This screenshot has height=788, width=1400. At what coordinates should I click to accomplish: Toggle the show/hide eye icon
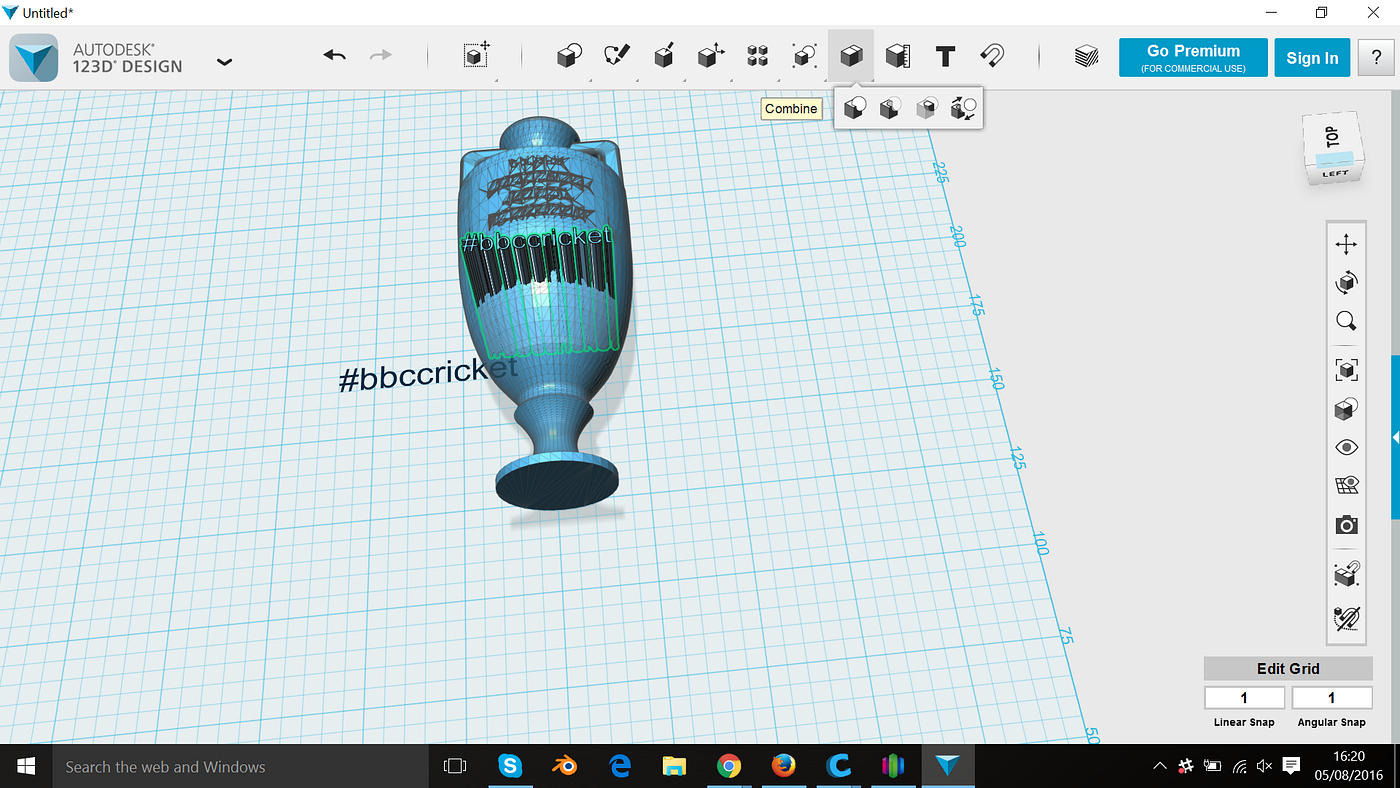tap(1346, 447)
